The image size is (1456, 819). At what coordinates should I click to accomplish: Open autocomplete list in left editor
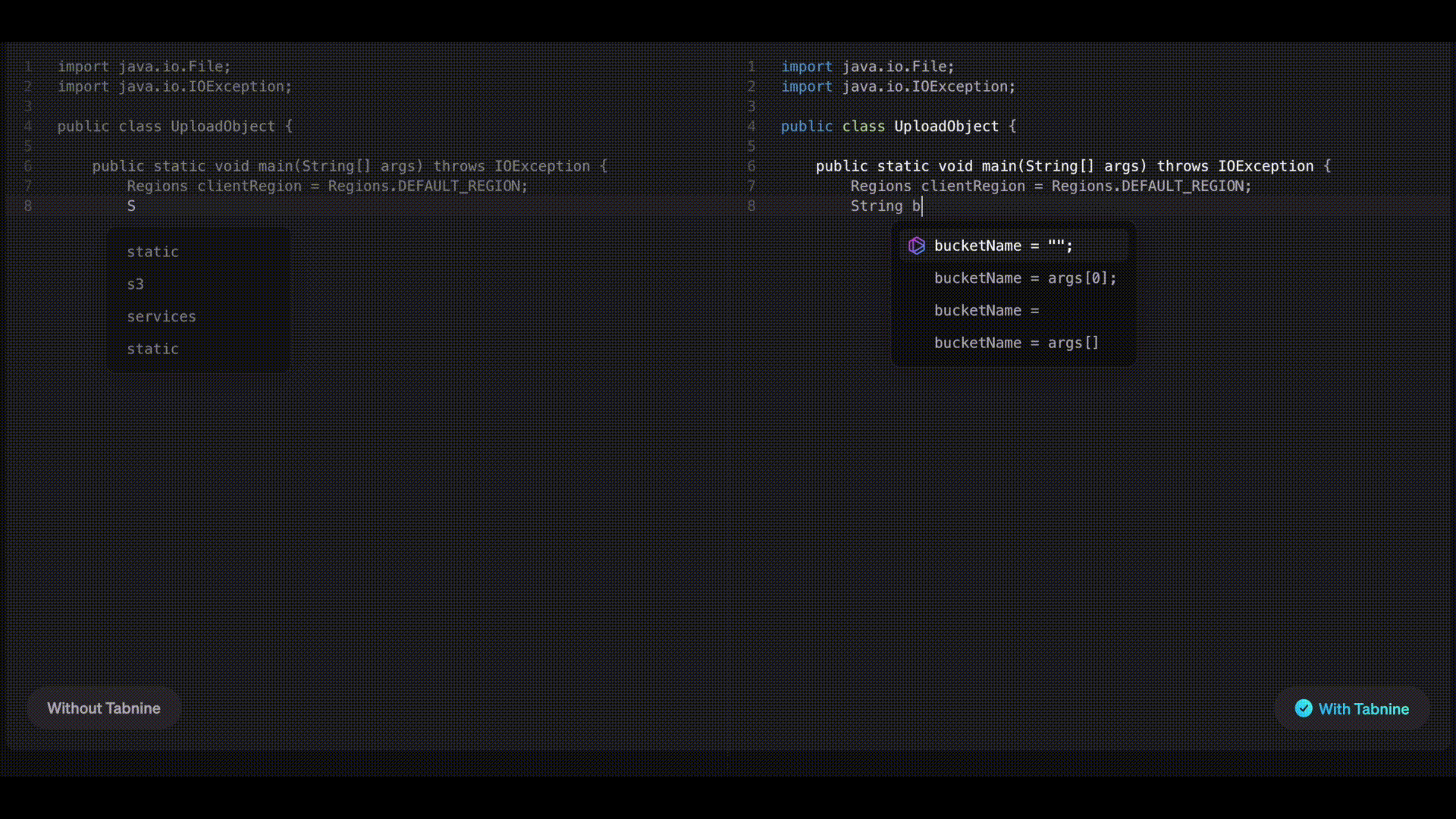(199, 299)
